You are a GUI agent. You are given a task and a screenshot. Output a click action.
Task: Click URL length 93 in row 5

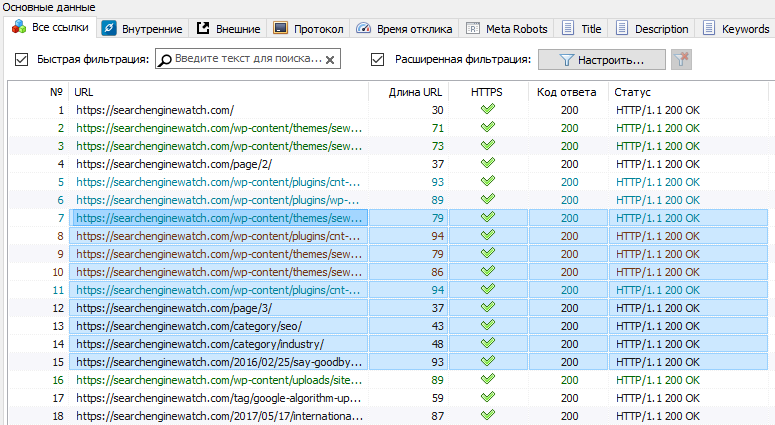437,182
